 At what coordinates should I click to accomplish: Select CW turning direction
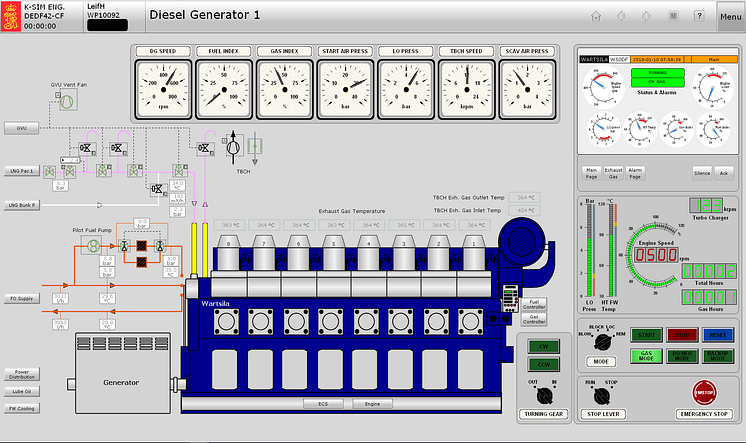point(544,346)
